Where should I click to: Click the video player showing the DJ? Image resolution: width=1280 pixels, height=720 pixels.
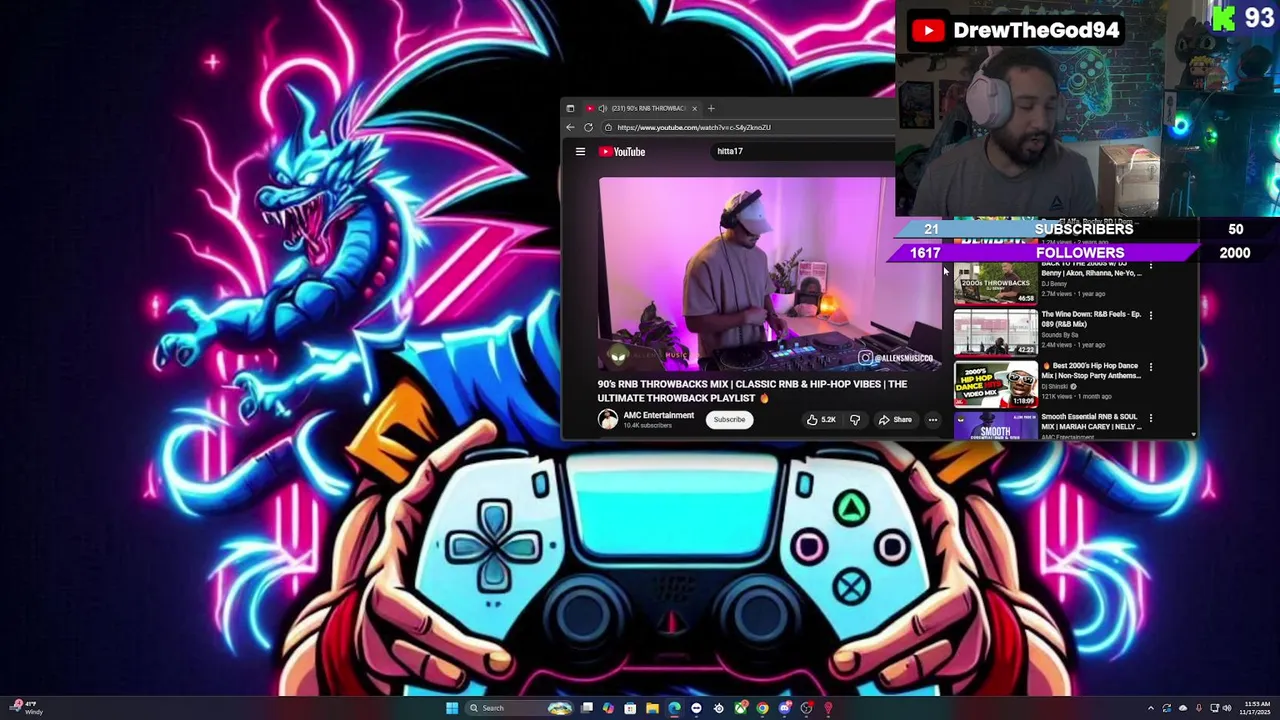pyautogui.click(x=768, y=274)
